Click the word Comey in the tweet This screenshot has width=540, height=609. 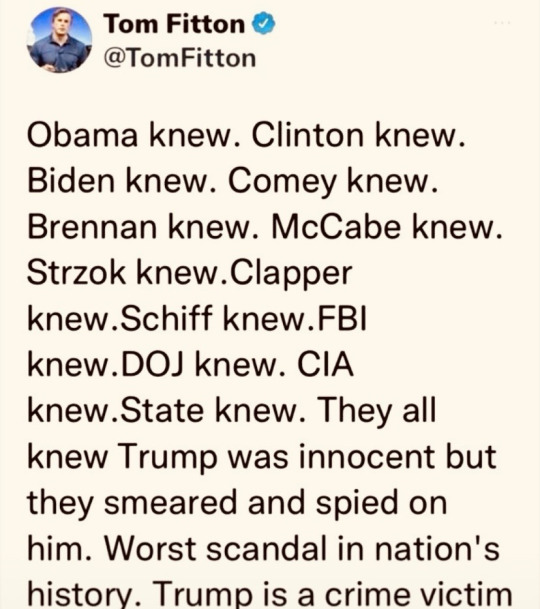pyautogui.click(x=282, y=183)
